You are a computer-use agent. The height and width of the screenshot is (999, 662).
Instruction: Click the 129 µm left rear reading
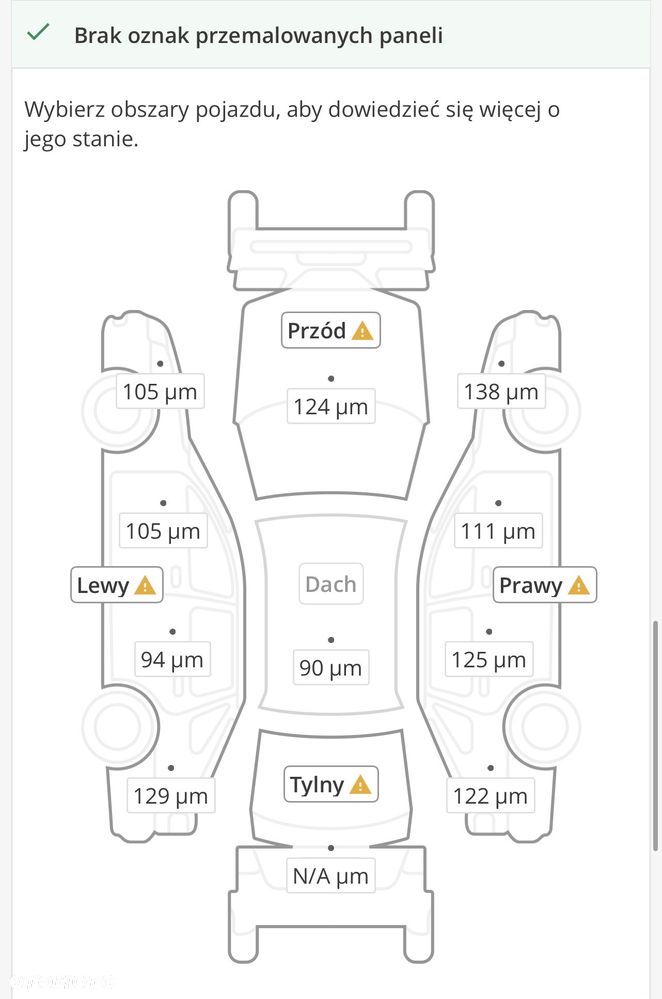click(x=171, y=796)
